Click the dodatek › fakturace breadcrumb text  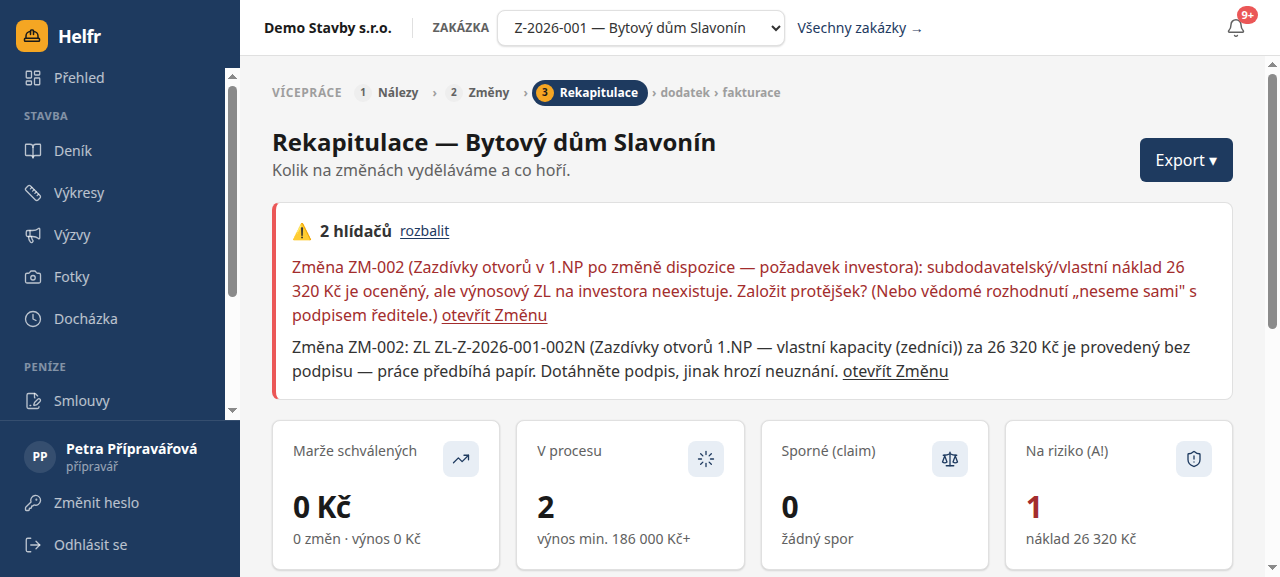click(x=720, y=92)
